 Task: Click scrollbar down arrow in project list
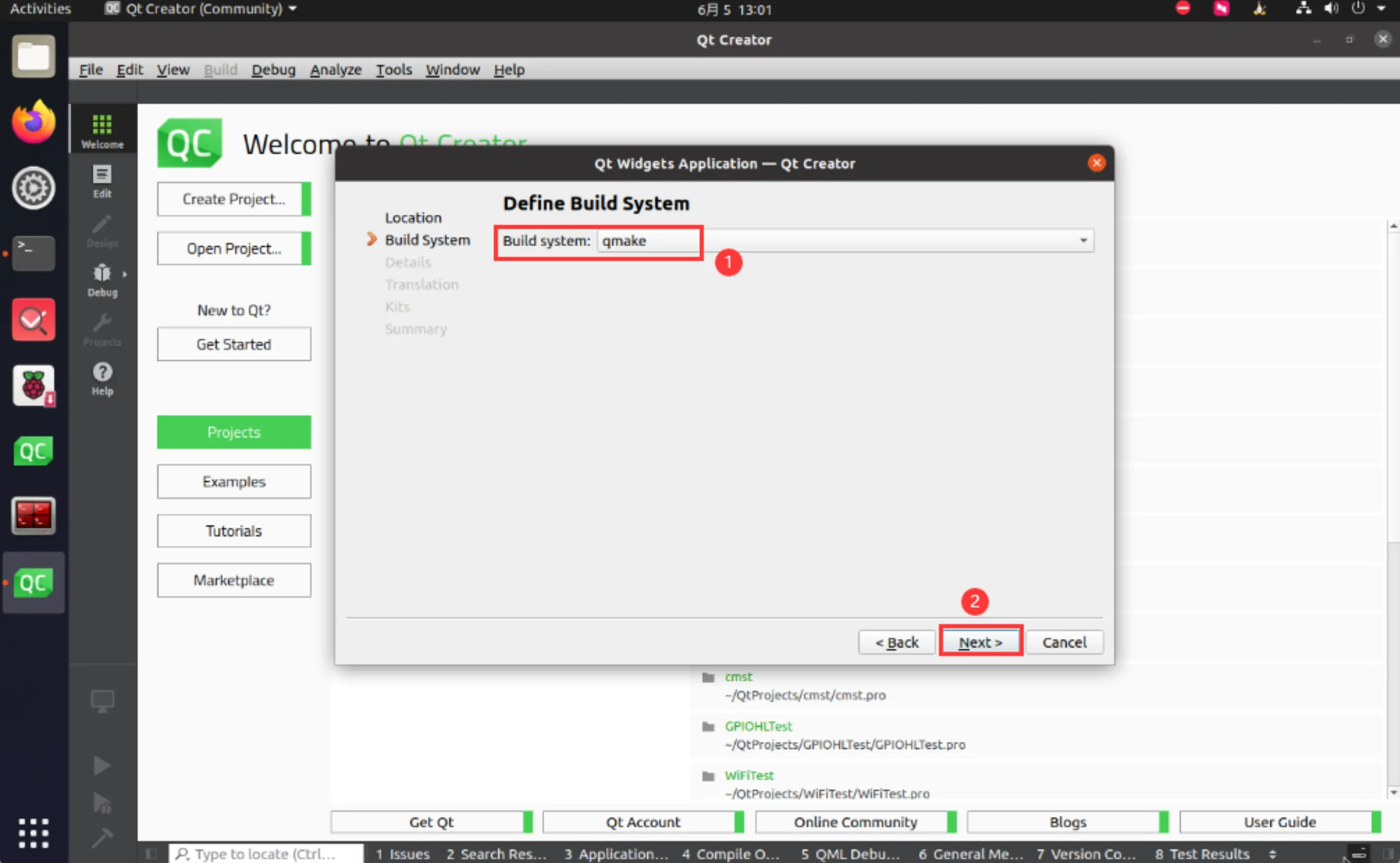tap(1393, 792)
